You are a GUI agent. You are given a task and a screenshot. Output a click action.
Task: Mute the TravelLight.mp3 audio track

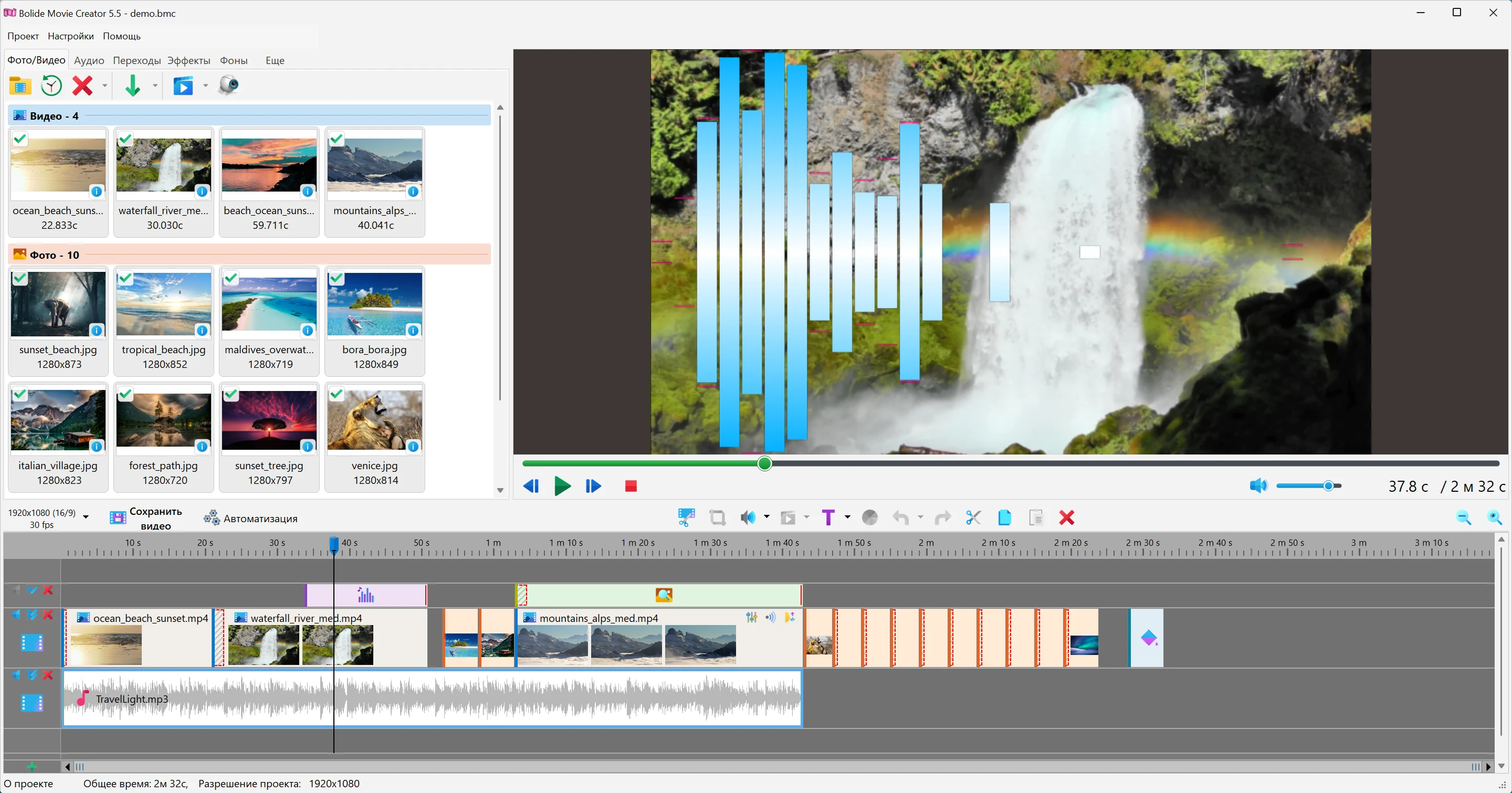pyautogui.click(x=16, y=674)
